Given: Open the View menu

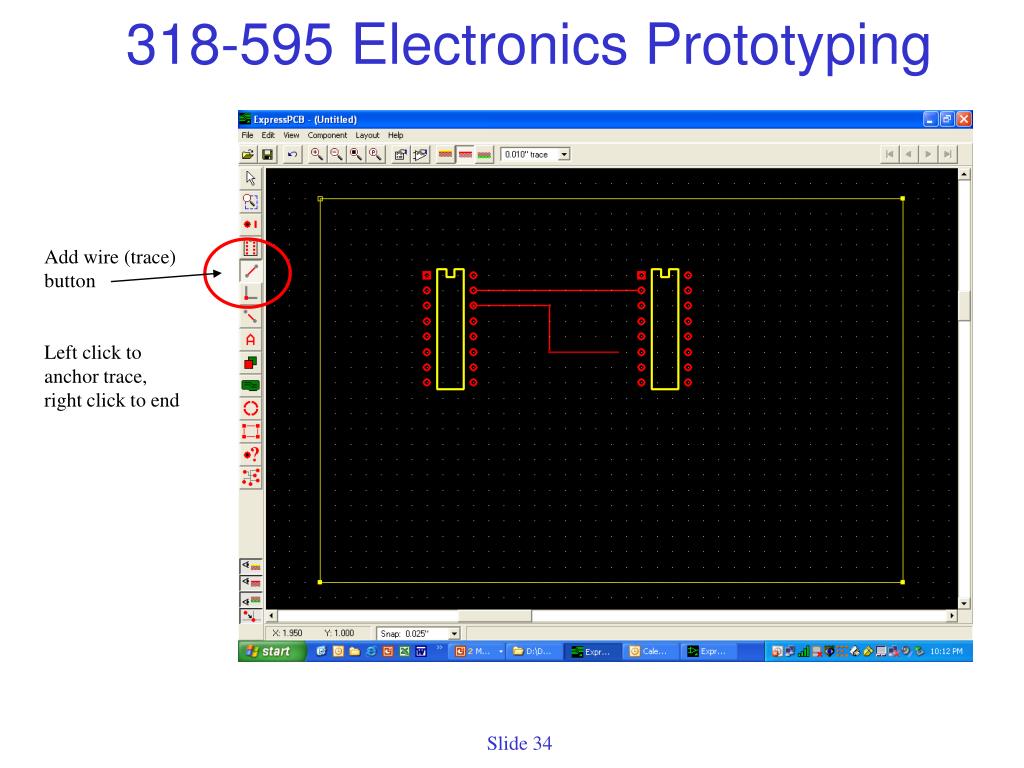Looking at the screenshot, I should (291, 135).
